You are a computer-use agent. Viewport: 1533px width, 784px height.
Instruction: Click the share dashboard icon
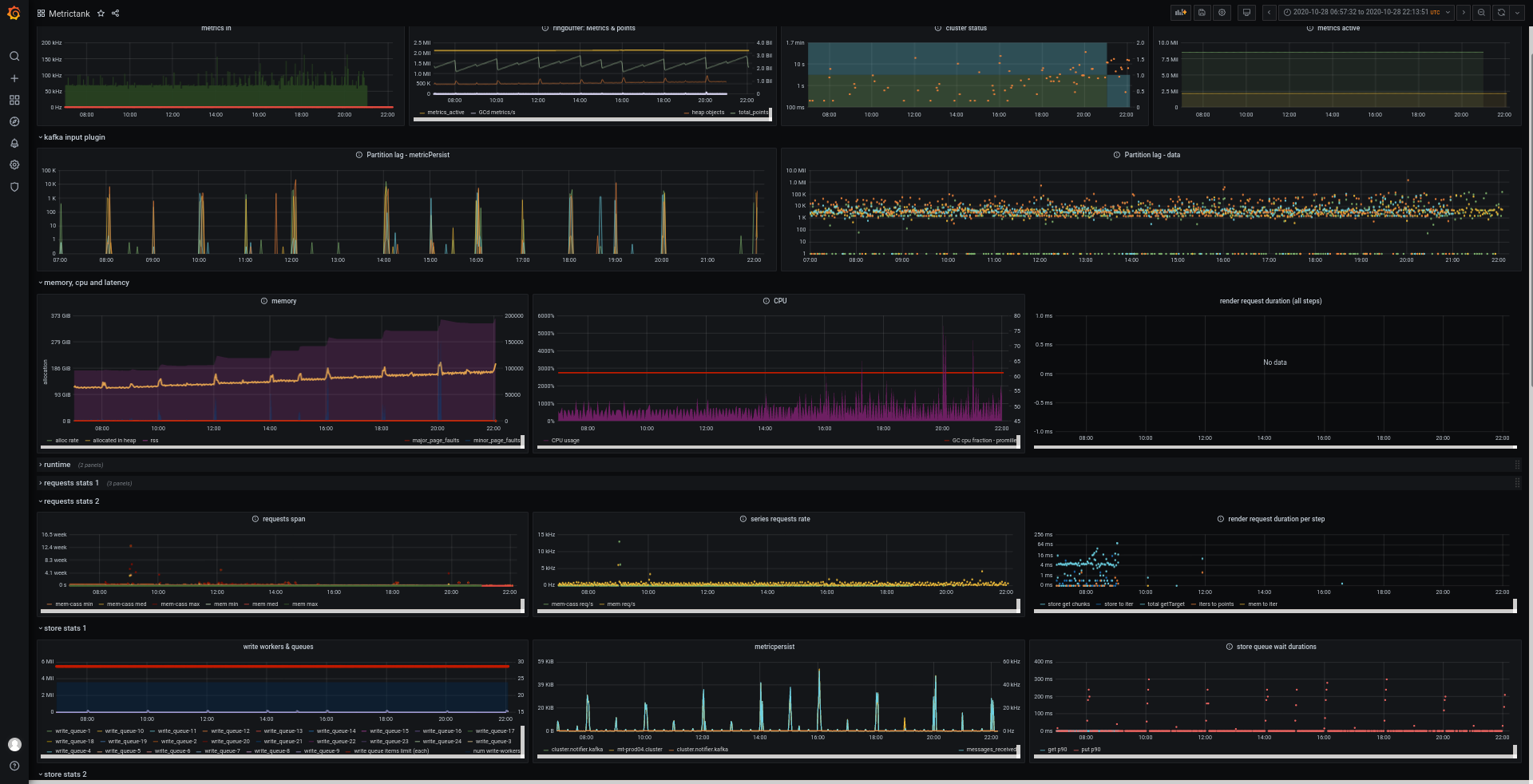pyautogui.click(x=115, y=14)
